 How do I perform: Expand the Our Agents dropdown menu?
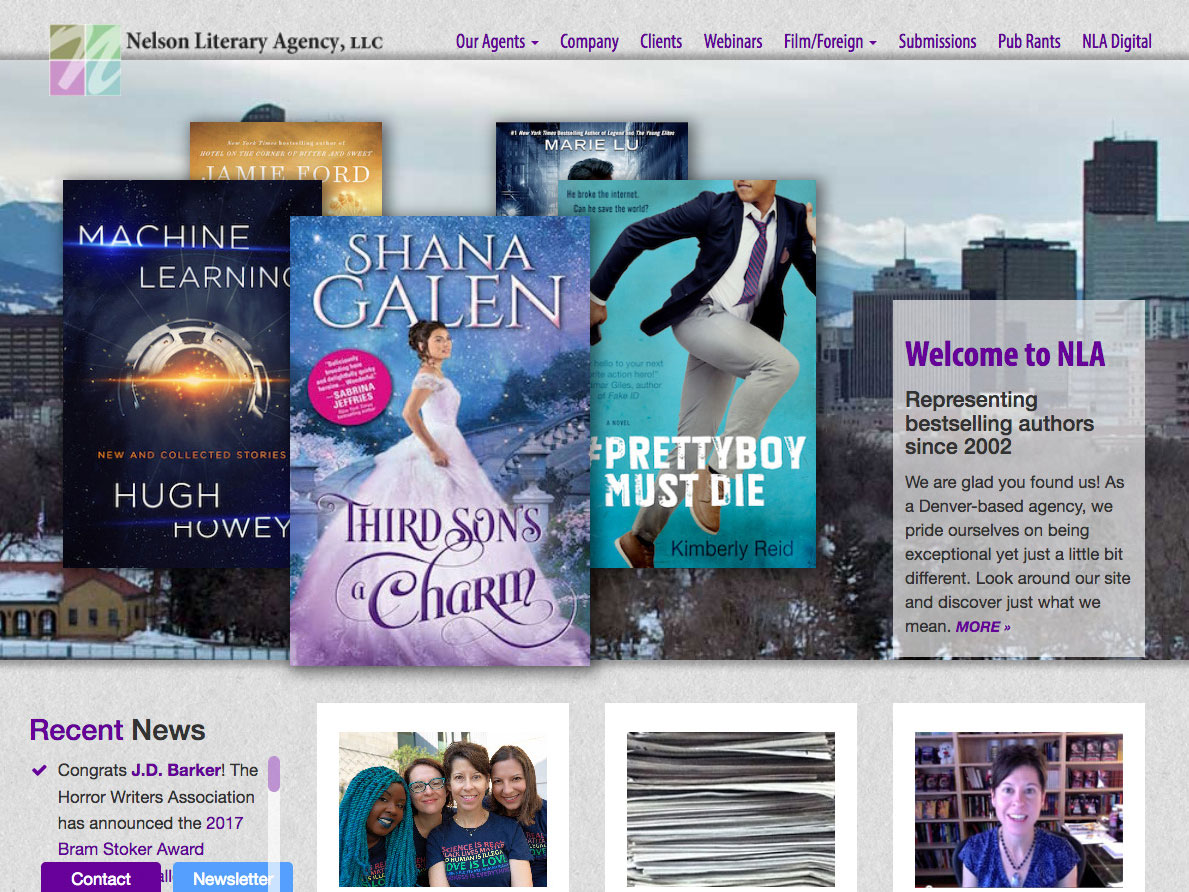tap(497, 42)
